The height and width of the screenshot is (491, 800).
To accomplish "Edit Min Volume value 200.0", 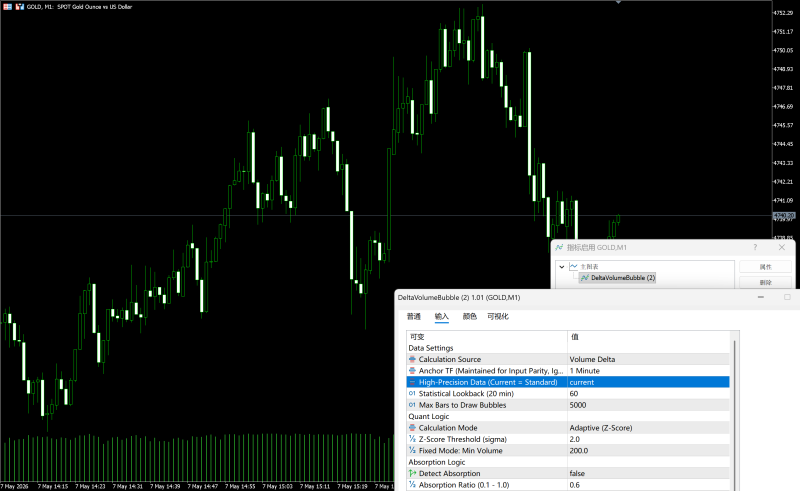I will pos(648,451).
